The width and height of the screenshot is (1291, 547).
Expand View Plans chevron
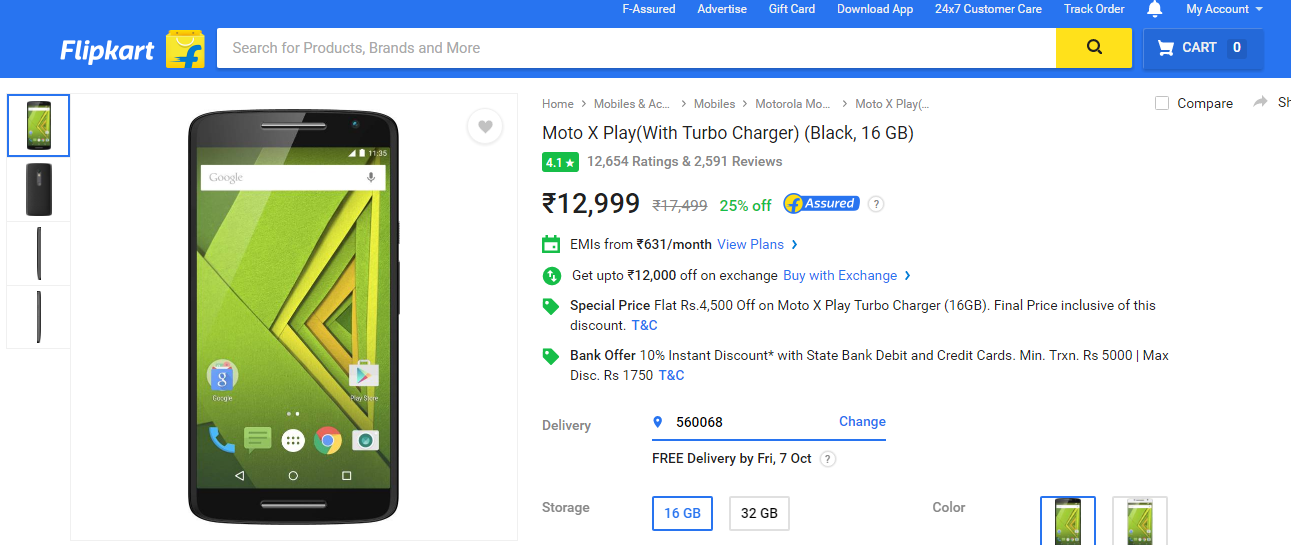click(795, 244)
